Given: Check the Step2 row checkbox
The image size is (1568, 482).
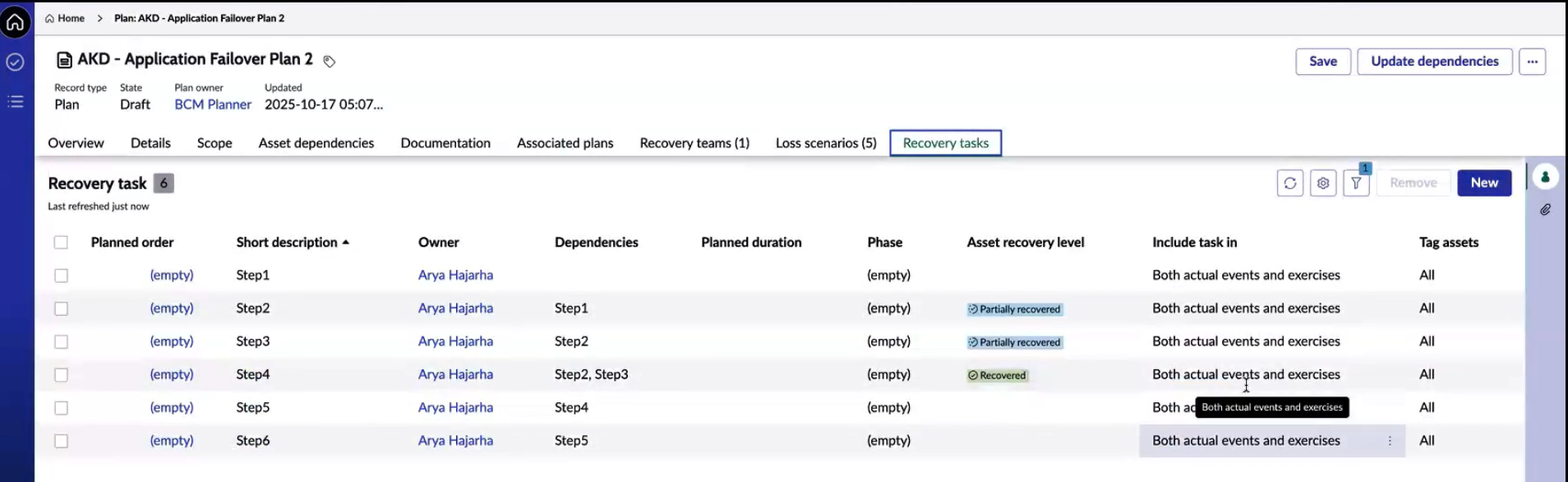Looking at the screenshot, I should (x=61, y=308).
